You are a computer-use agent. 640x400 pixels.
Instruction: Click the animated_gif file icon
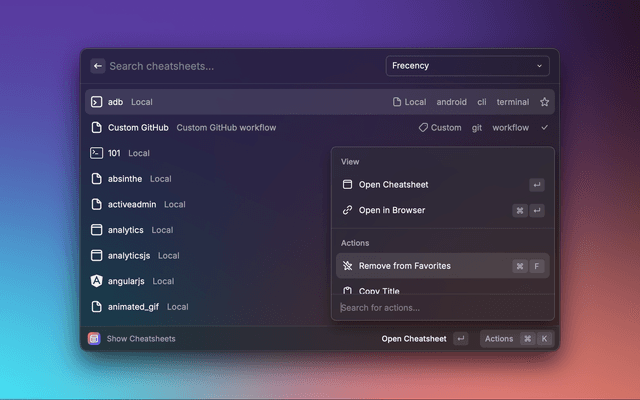97,307
